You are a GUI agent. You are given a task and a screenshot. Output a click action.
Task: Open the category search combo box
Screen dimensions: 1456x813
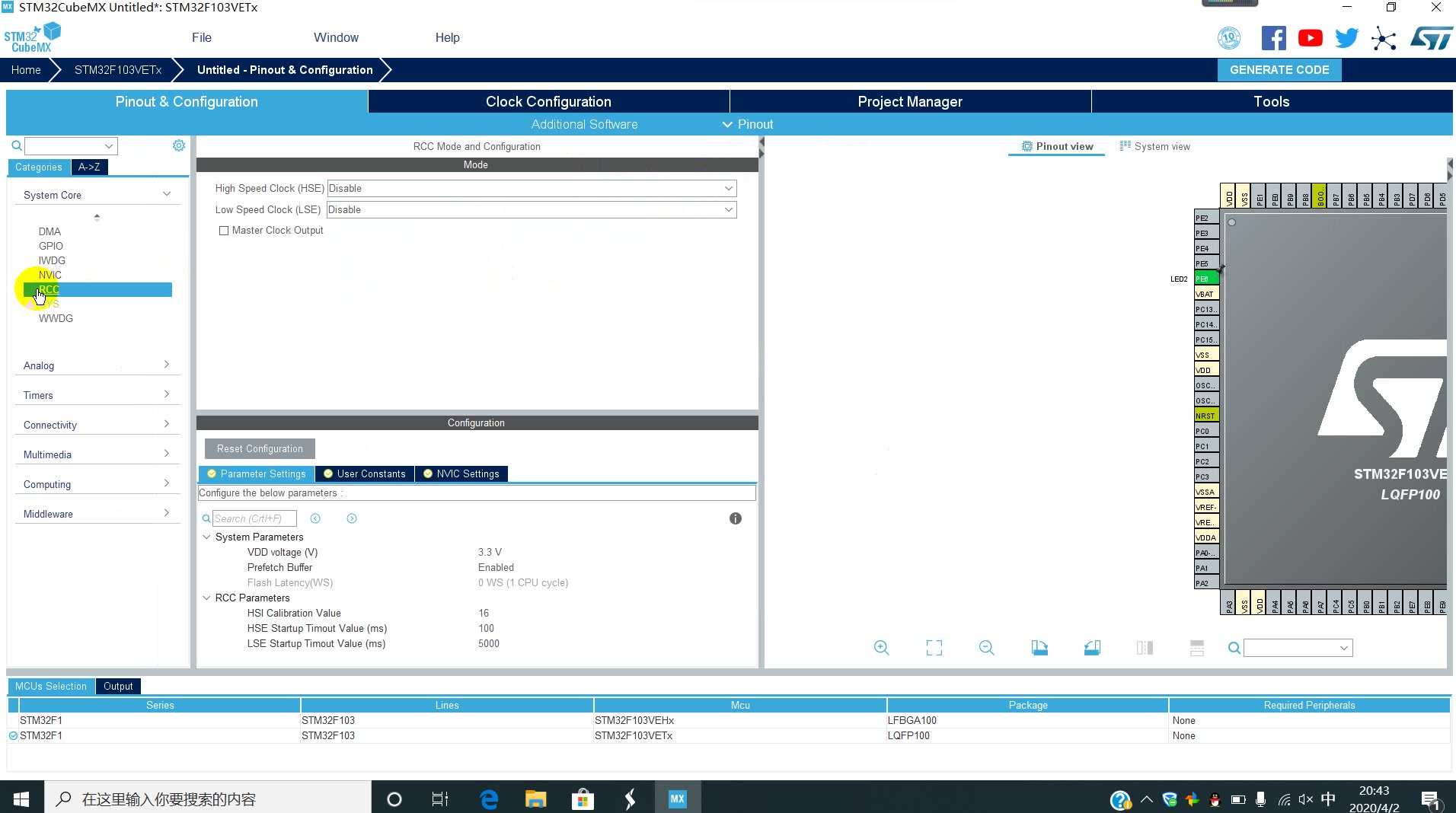pyautogui.click(x=71, y=145)
